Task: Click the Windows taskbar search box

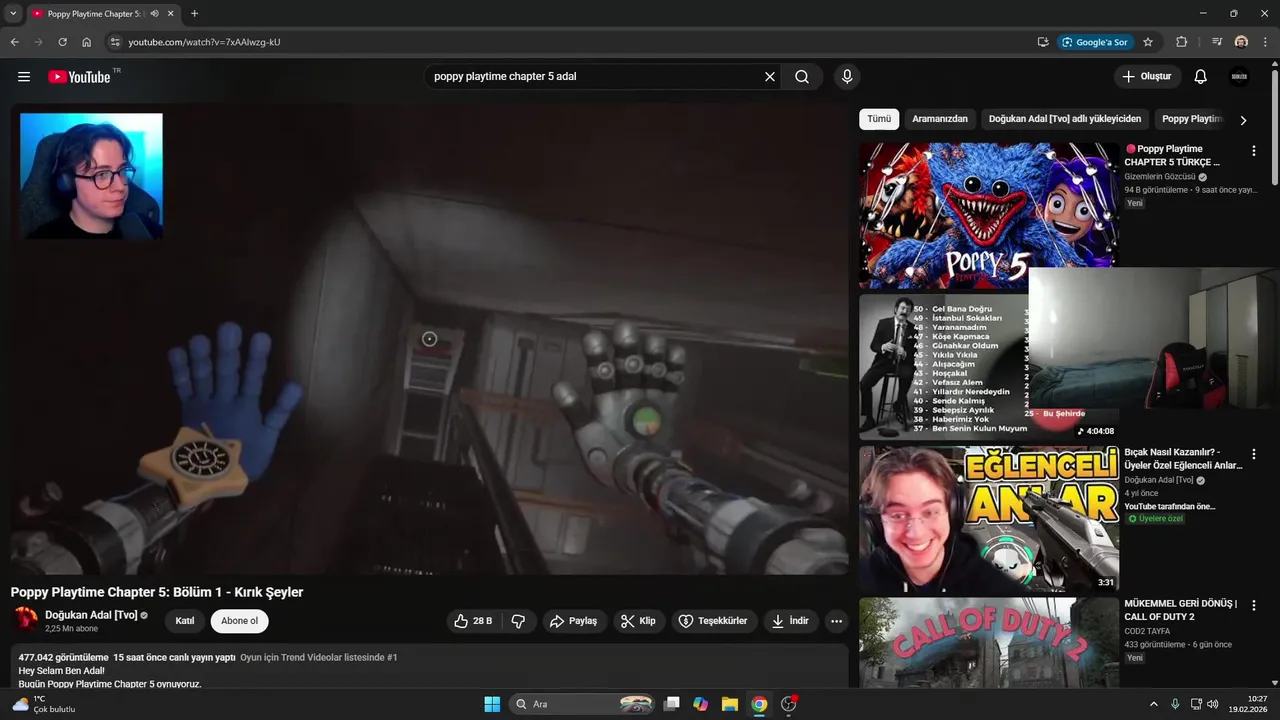Action: click(x=583, y=704)
